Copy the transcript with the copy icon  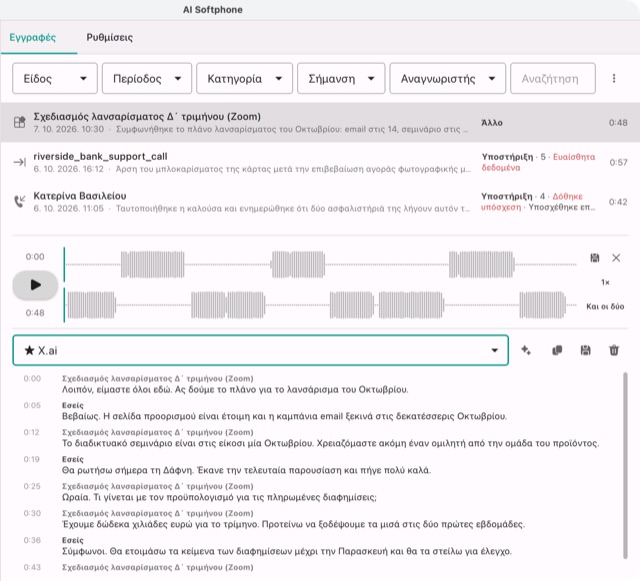(557, 350)
